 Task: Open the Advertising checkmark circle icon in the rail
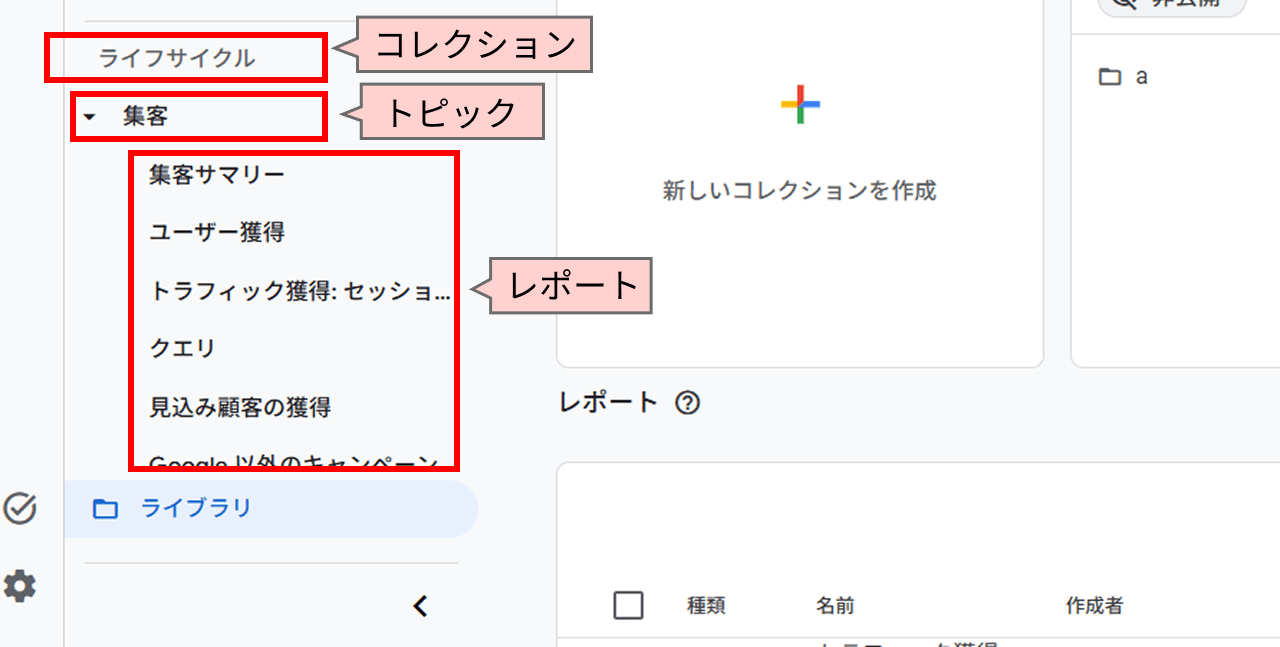(x=19, y=509)
